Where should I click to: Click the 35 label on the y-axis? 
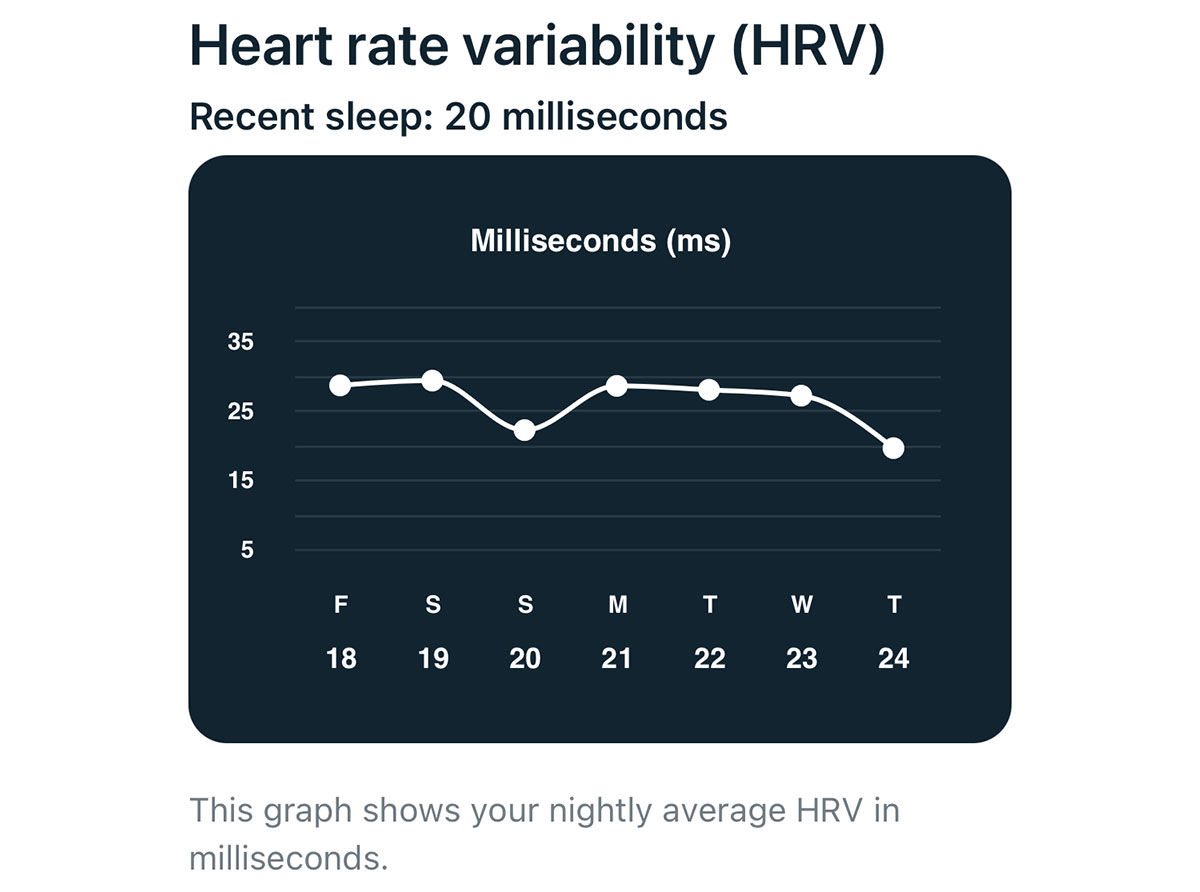241,342
